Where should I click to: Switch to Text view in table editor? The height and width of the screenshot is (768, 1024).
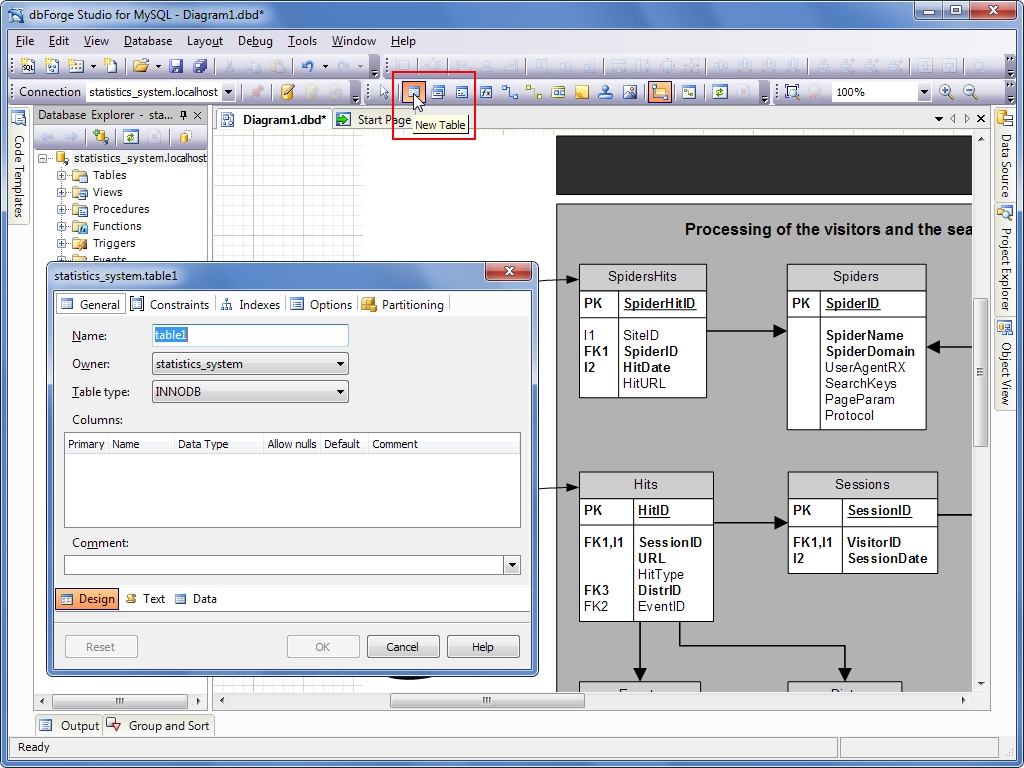click(x=146, y=599)
